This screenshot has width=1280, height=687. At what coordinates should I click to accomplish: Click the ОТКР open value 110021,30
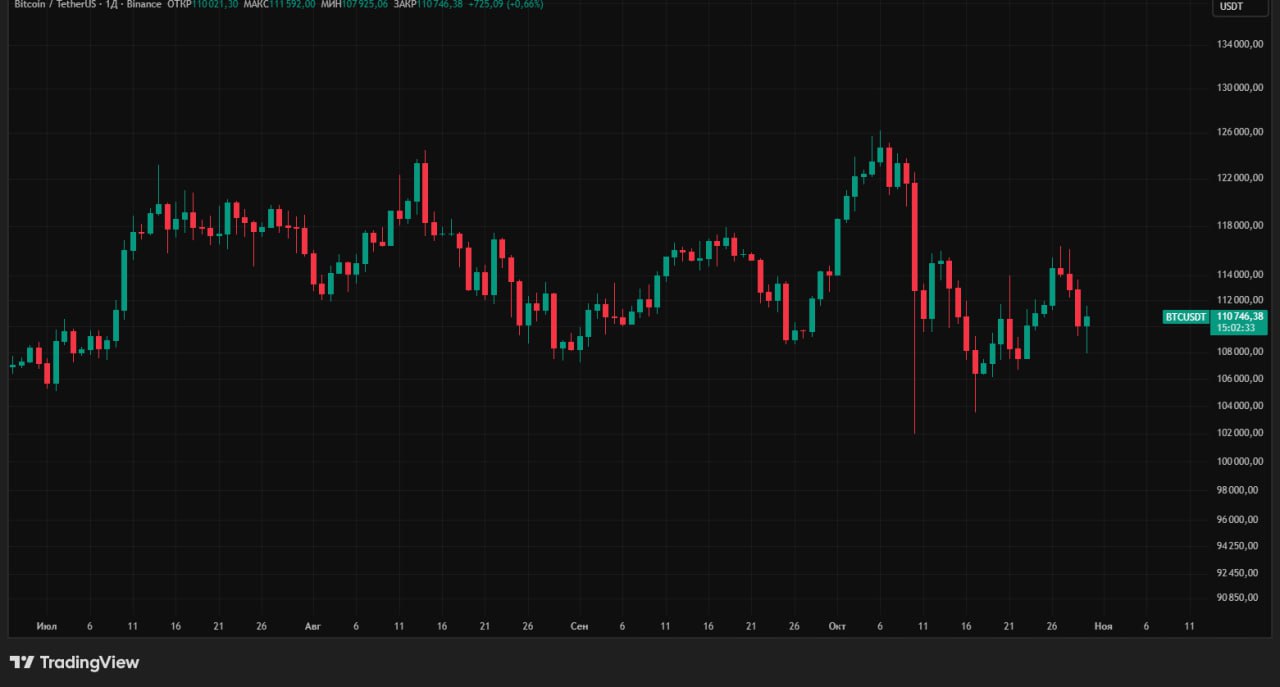[x=218, y=4]
